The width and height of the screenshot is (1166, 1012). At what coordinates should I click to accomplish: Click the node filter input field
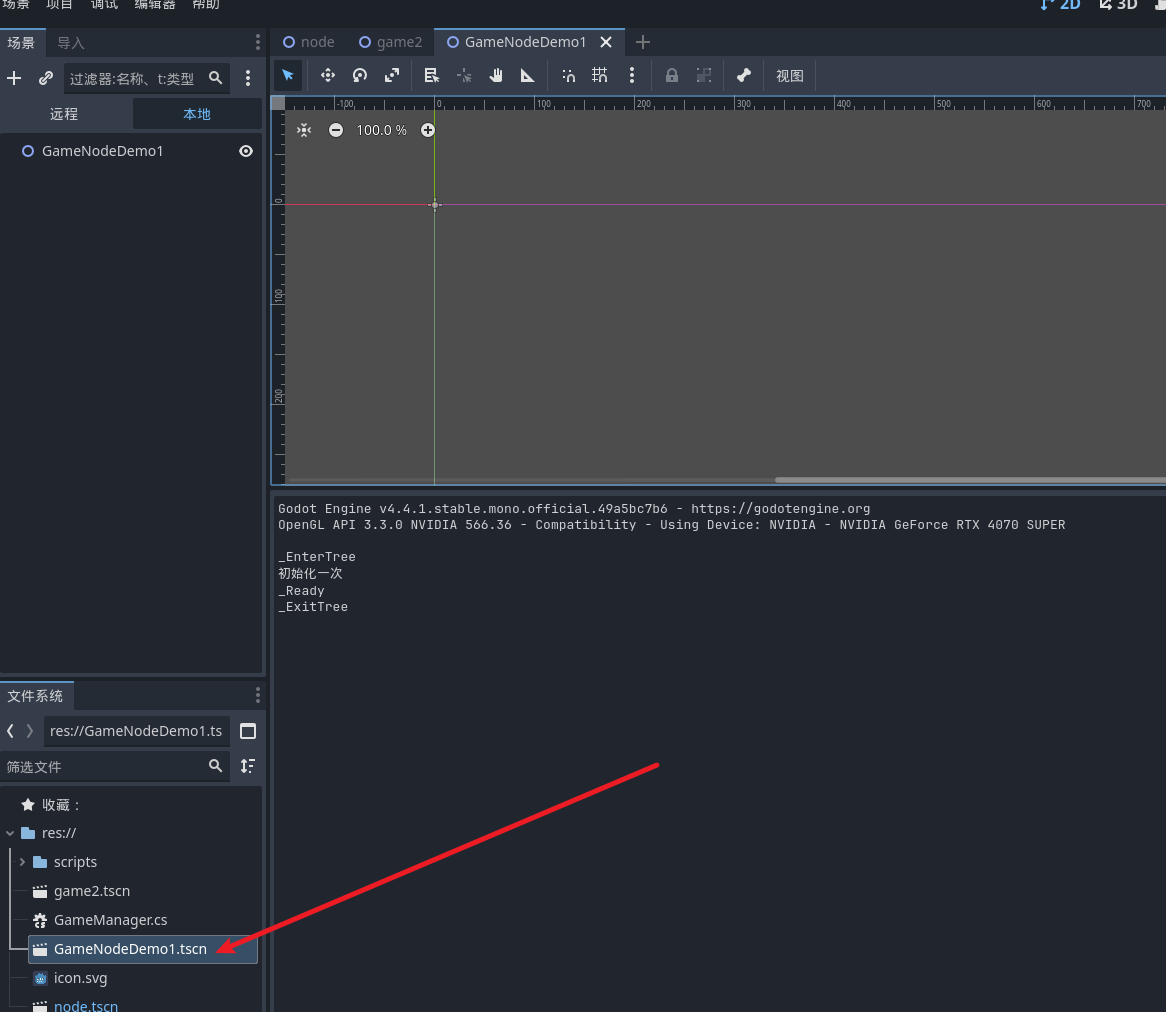(146, 78)
